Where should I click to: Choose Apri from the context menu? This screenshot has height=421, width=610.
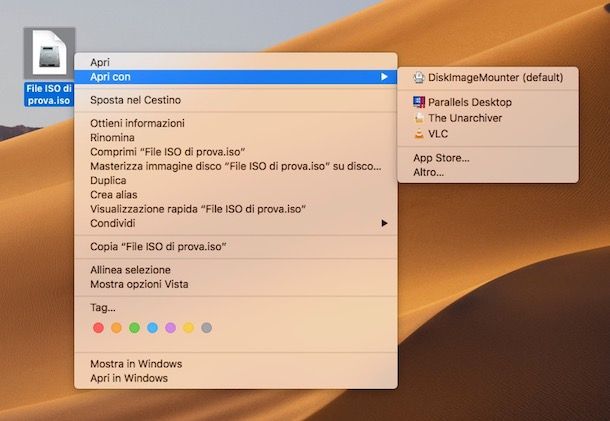coord(236,62)
